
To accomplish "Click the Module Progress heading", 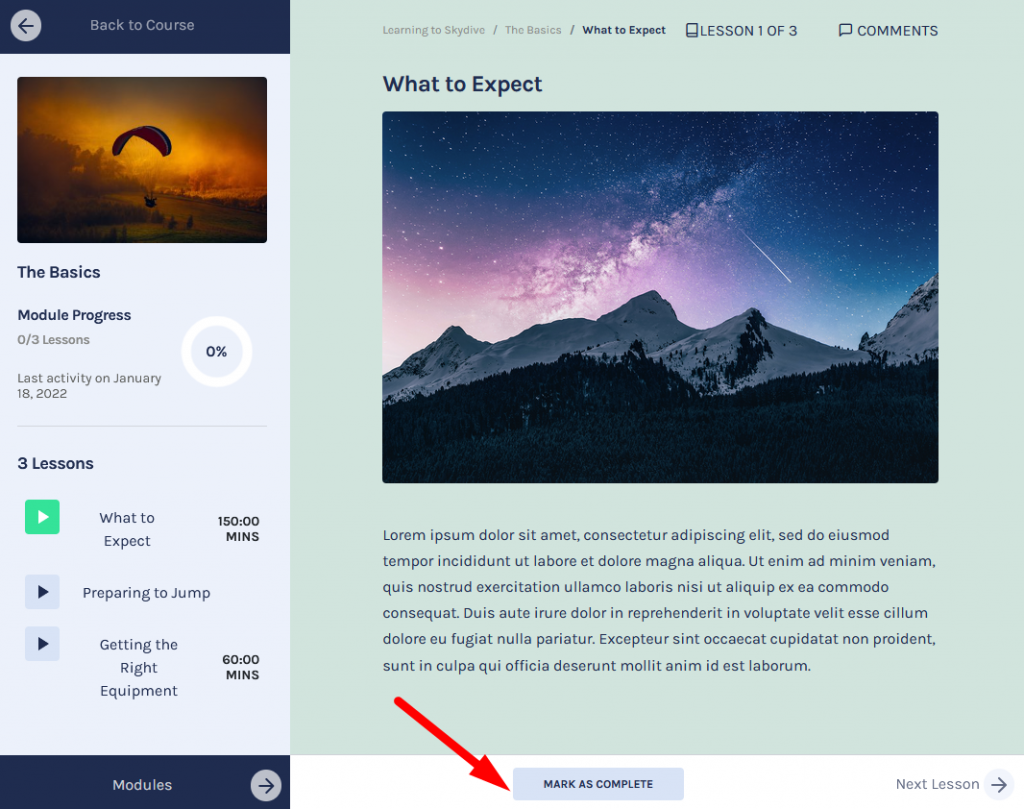I will [74, 315].
